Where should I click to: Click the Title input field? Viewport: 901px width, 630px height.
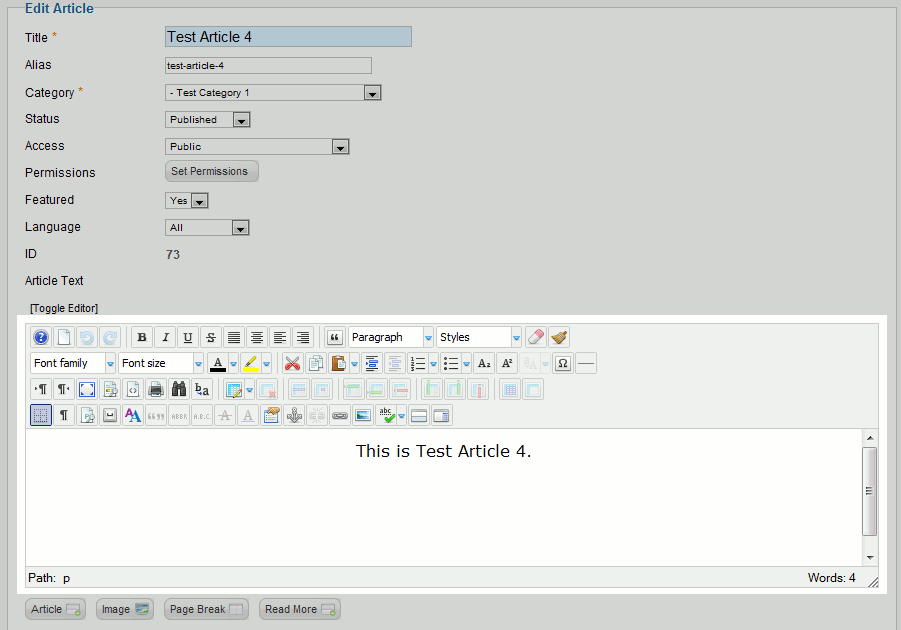pos(288,37)
